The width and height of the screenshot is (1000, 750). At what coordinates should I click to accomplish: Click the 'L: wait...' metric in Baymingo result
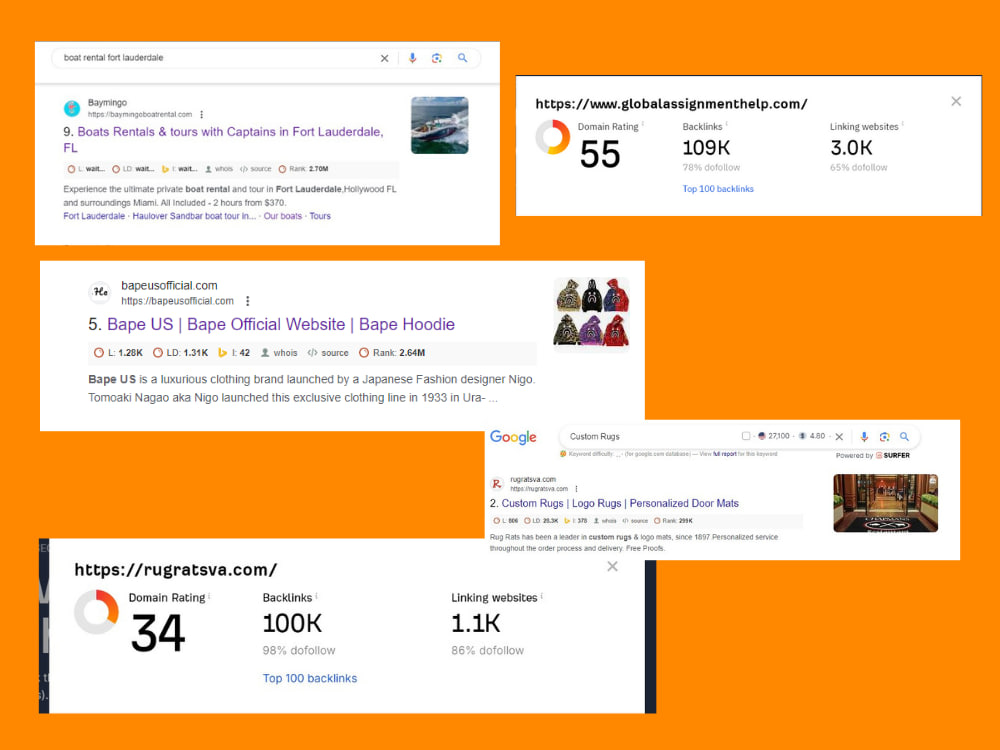click(86, 169)
